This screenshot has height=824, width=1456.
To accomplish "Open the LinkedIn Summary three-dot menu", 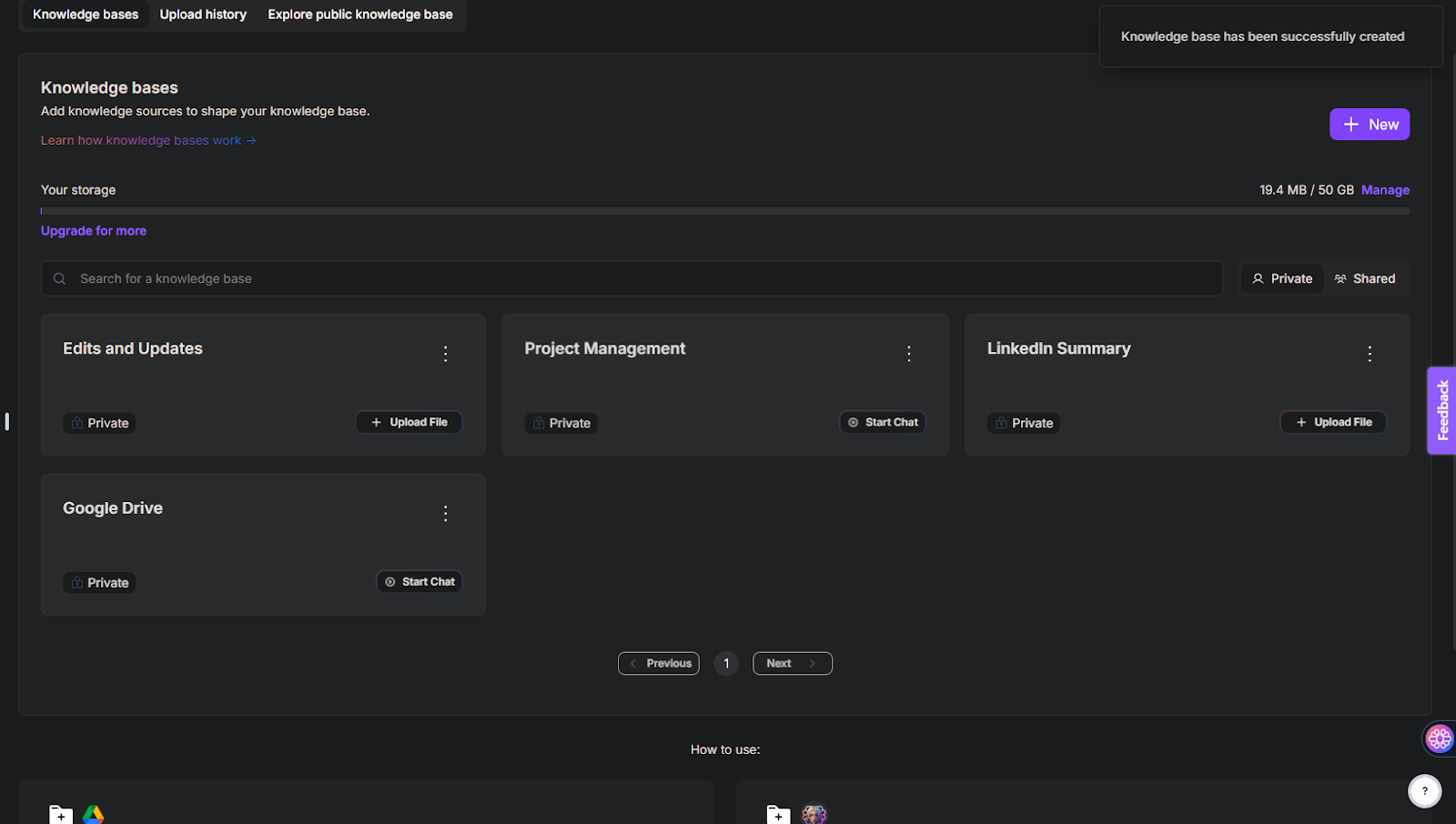I will tap(1370, 354).
